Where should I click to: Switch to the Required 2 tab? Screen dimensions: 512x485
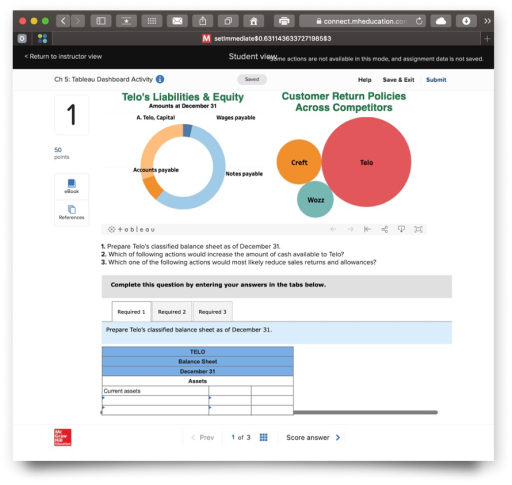[x=172, y=312]
